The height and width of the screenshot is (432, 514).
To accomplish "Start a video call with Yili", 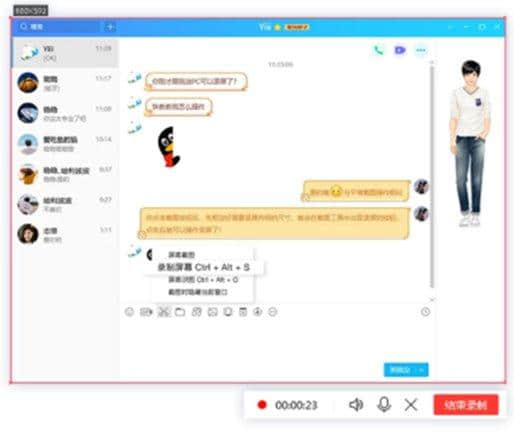I will click(400, 50).
